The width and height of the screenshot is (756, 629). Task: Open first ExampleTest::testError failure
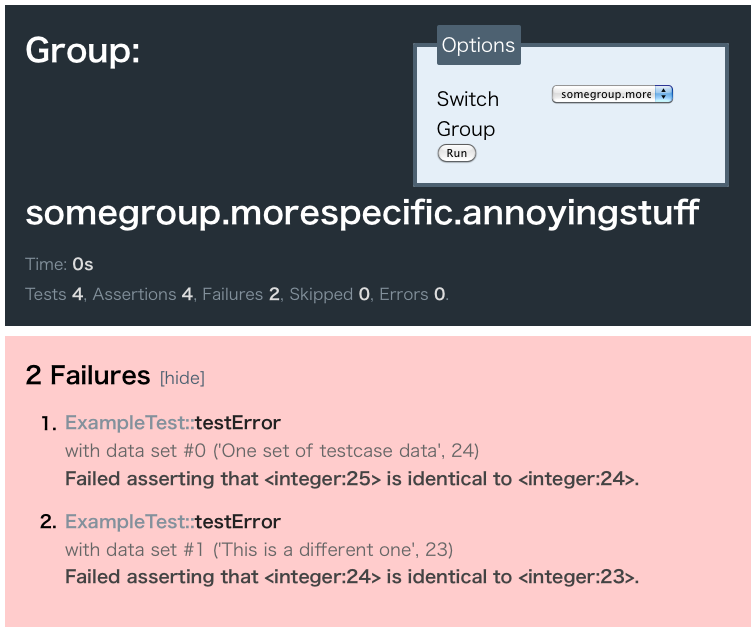tap(173, 423)
